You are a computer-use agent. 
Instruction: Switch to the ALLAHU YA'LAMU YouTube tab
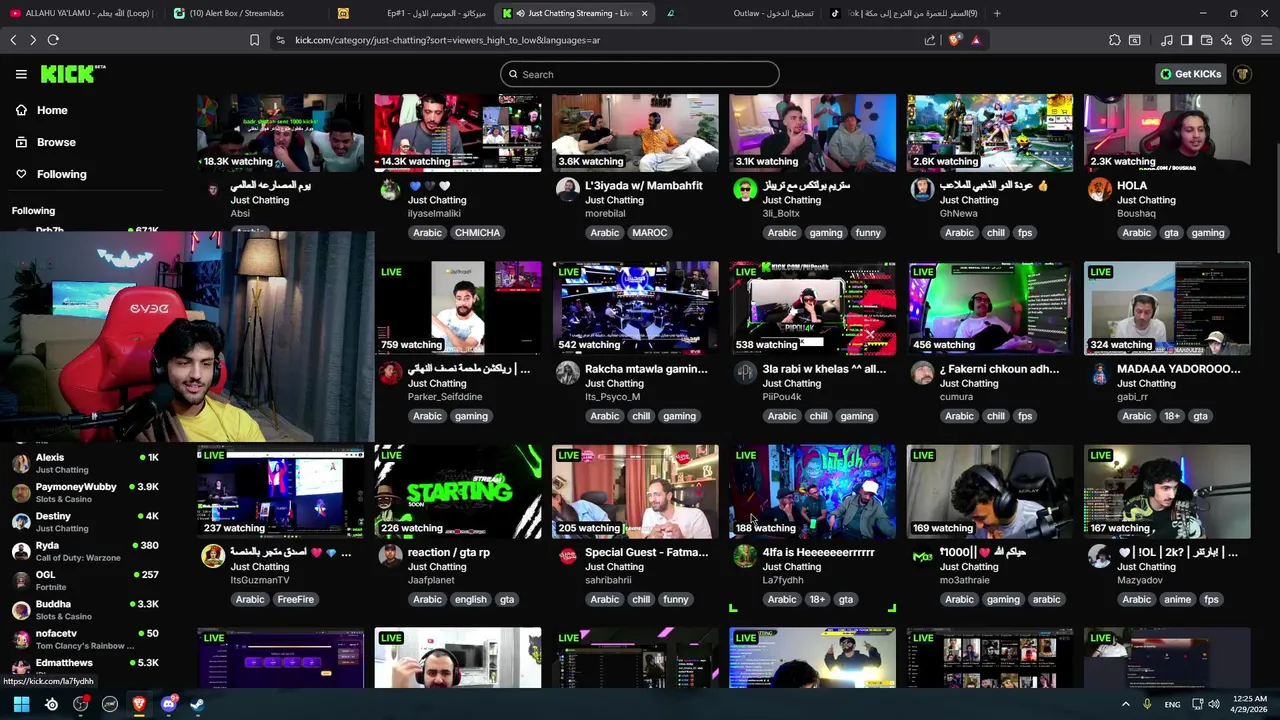(80, 13)
